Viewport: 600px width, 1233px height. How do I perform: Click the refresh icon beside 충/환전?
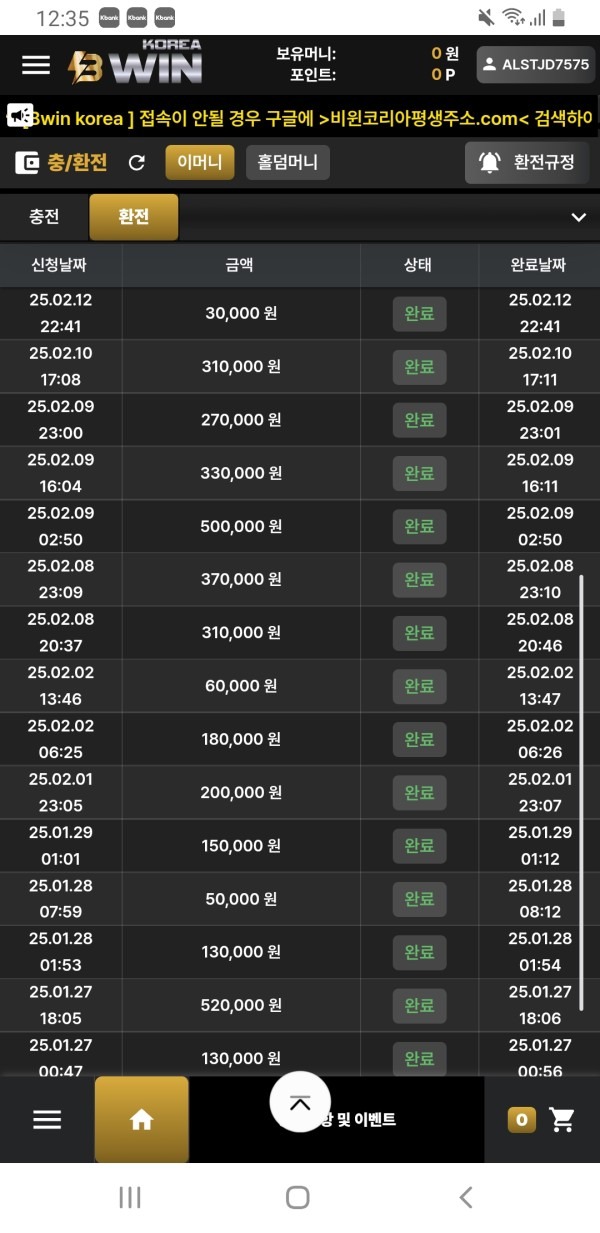[x=137, y=163]
